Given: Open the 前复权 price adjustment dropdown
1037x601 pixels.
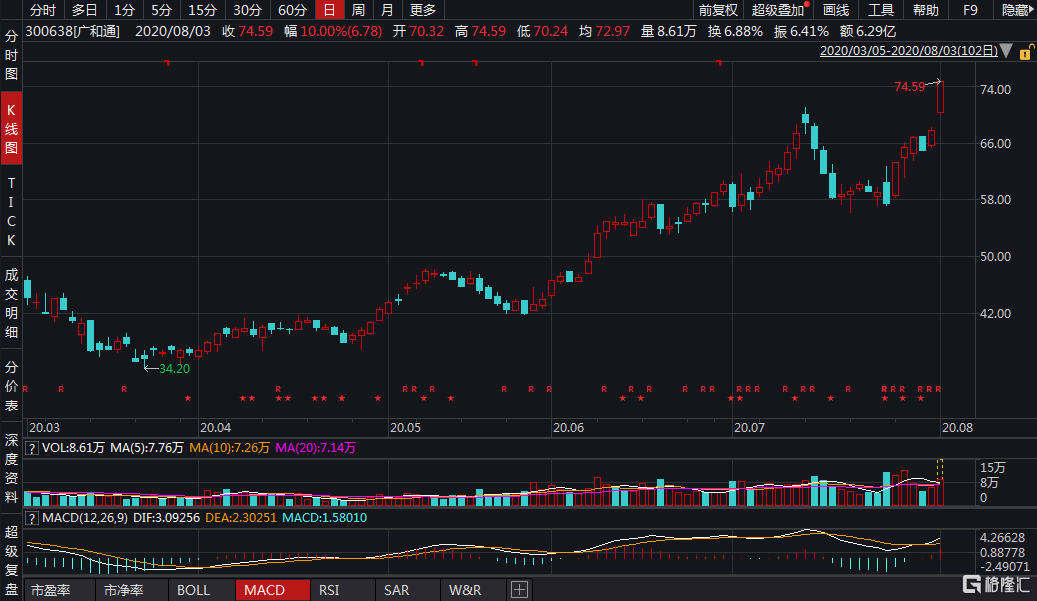Looking at the screenshot, I should [717, 10].
